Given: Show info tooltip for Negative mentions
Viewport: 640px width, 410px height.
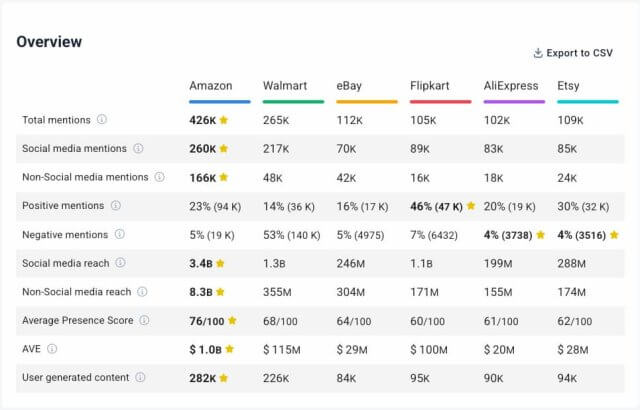Looking at the screenshot, I should point(119,234).
